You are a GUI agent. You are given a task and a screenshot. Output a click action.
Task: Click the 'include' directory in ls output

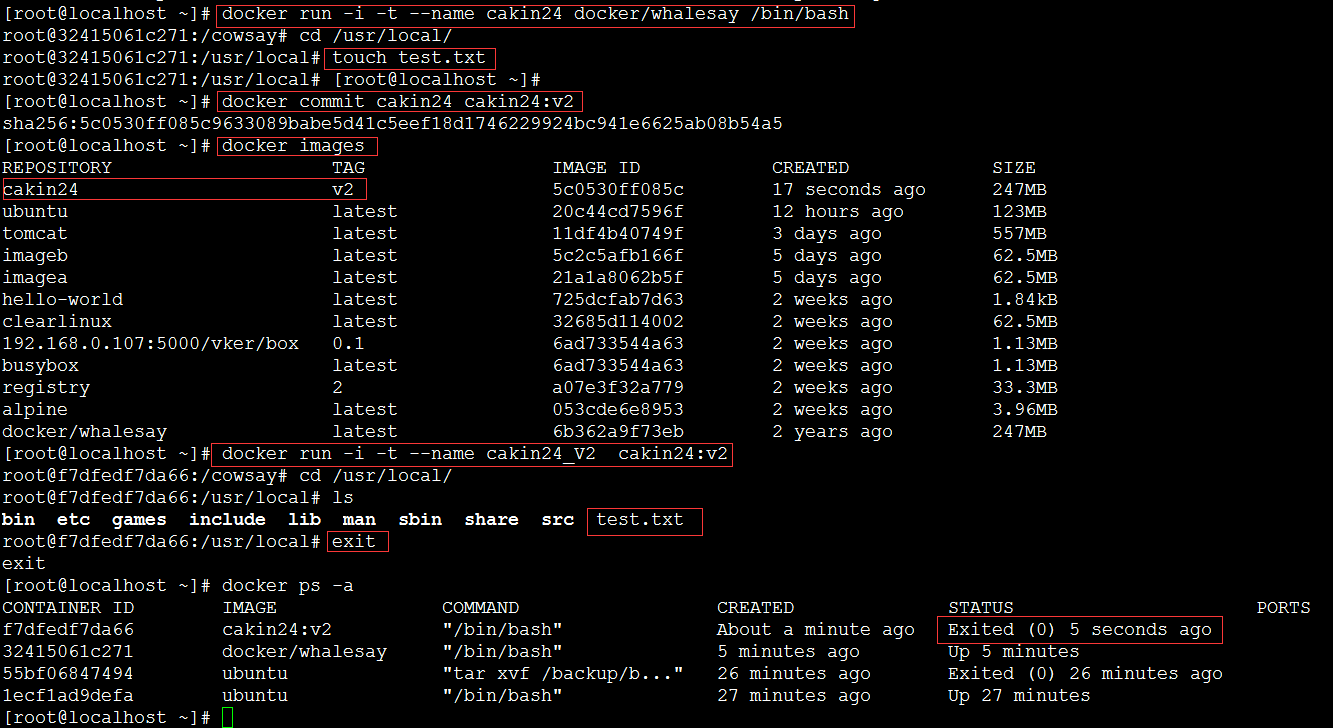pyautogui.click(x=227, y=520)
